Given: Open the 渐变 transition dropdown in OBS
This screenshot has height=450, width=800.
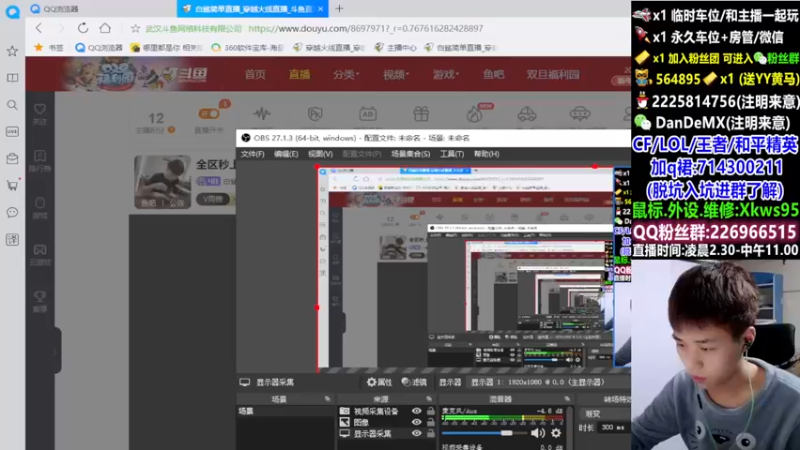Looking at the screenshot, I should pyautogui.click(x=605, y=413).
